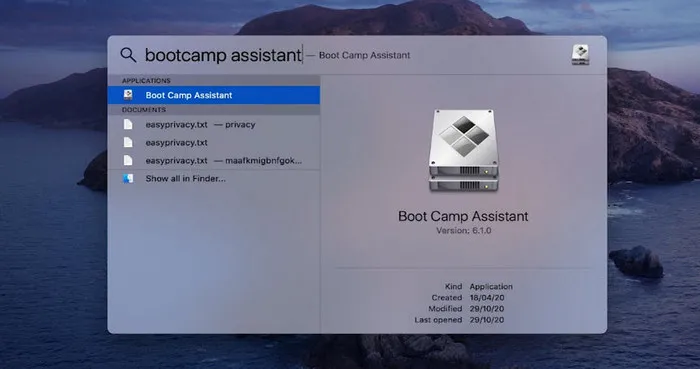Click the DOCUMENTS section header
The width and height of the screenshot is (700, 369).
coord(144,110)
